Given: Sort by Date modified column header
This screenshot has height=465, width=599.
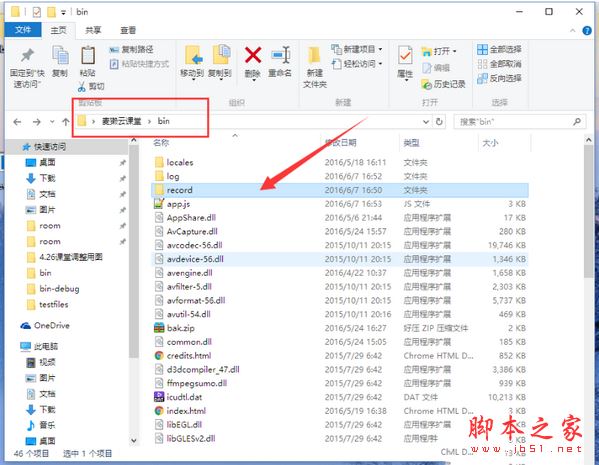Looking at the screenshot, I should pyautogui.click(x=341, y=143).
